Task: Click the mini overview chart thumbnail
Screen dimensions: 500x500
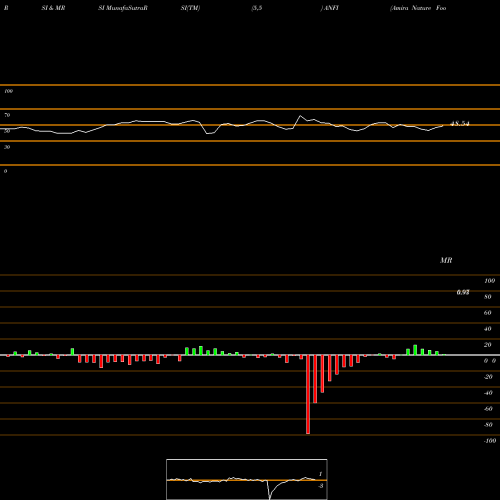Action: click(247, 479)
